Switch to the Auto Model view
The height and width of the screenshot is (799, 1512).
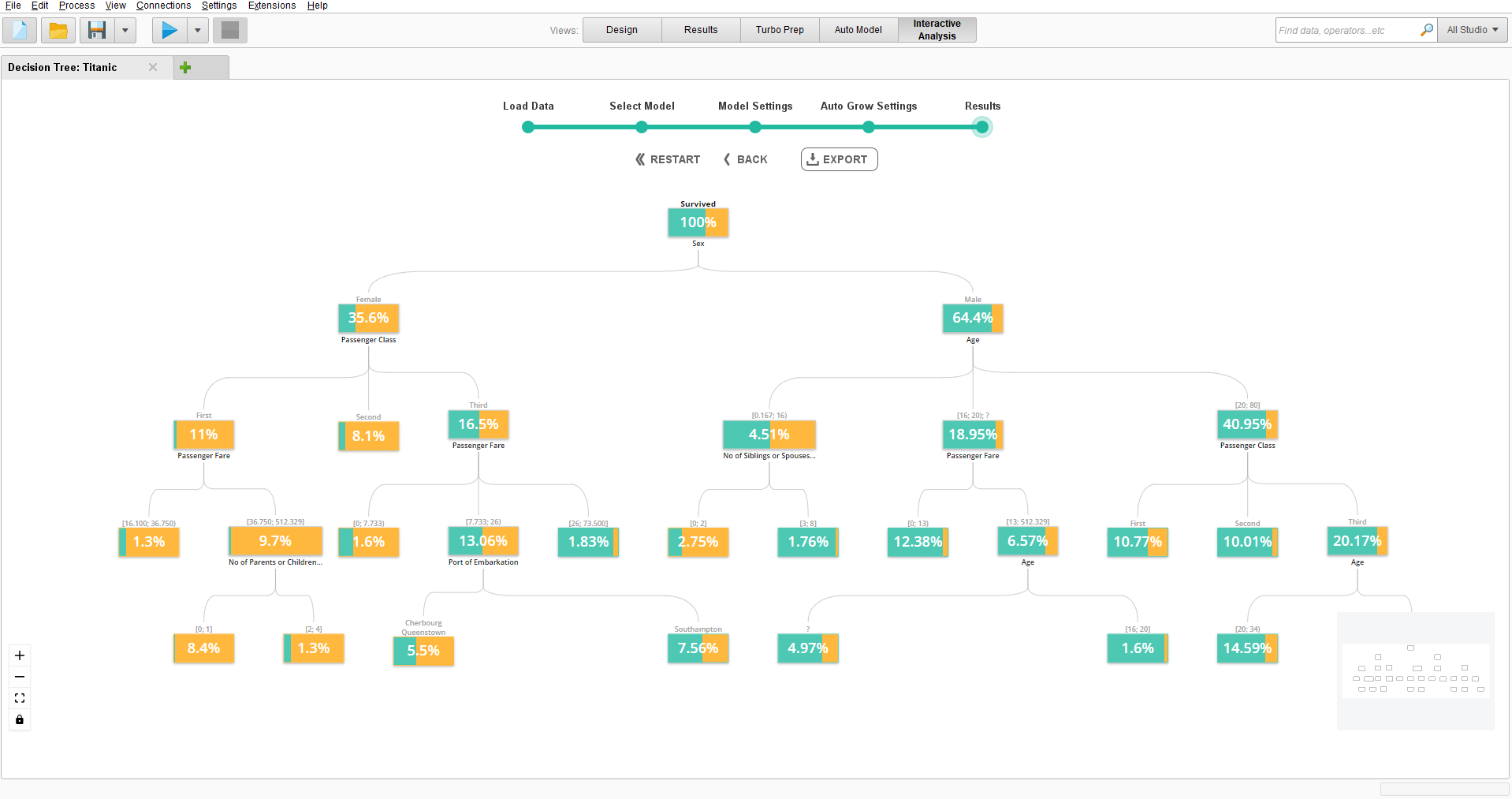click(858, 30)
